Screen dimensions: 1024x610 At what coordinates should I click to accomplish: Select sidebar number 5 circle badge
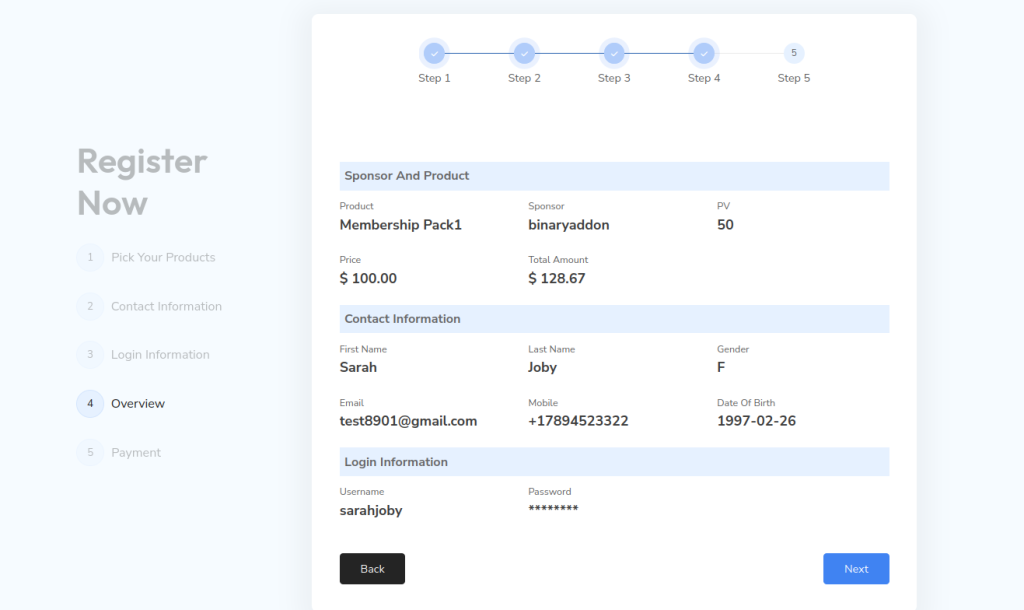[90, 453]
